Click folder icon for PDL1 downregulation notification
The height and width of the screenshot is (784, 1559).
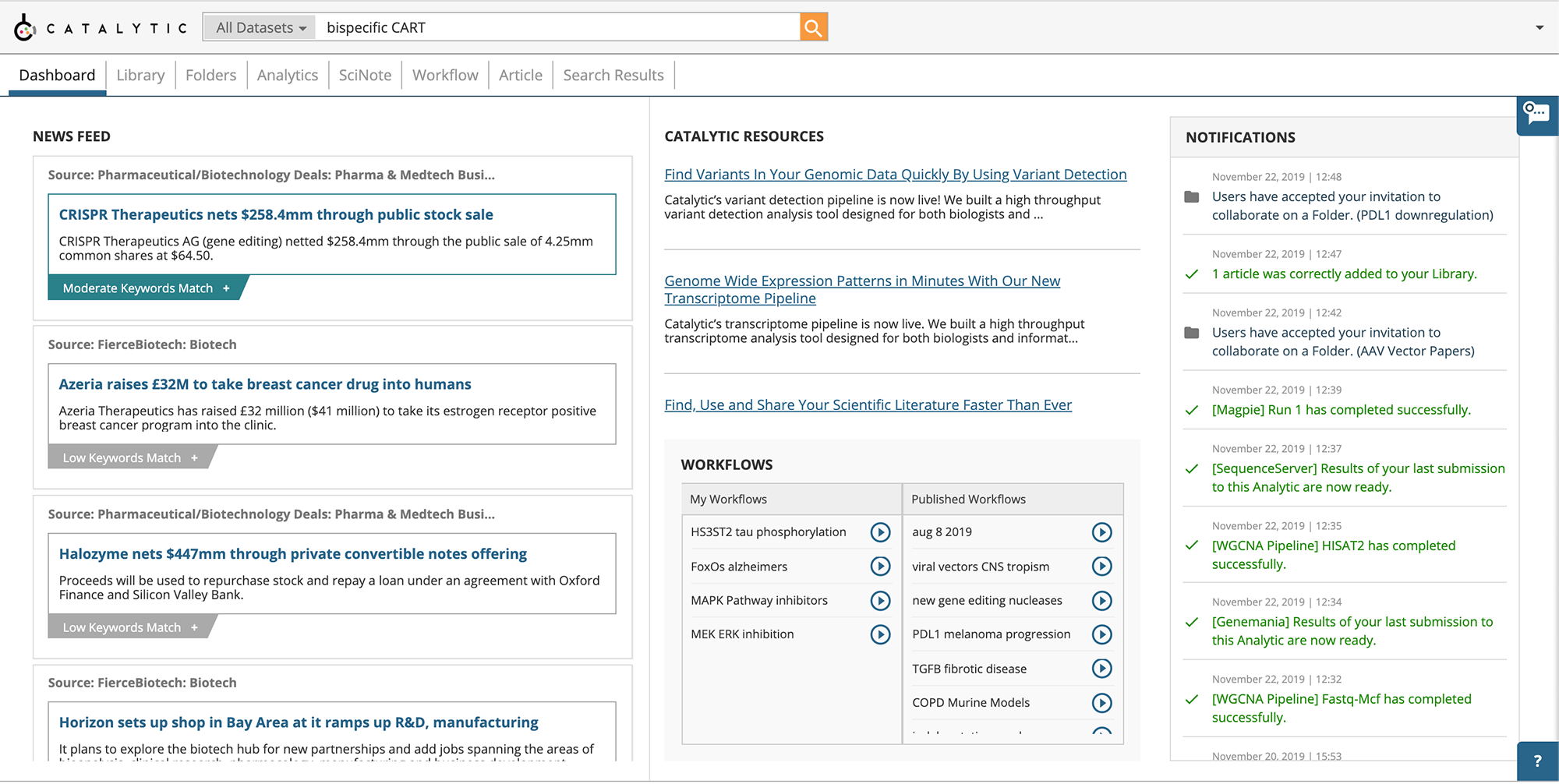click(x=1192, y=197)
